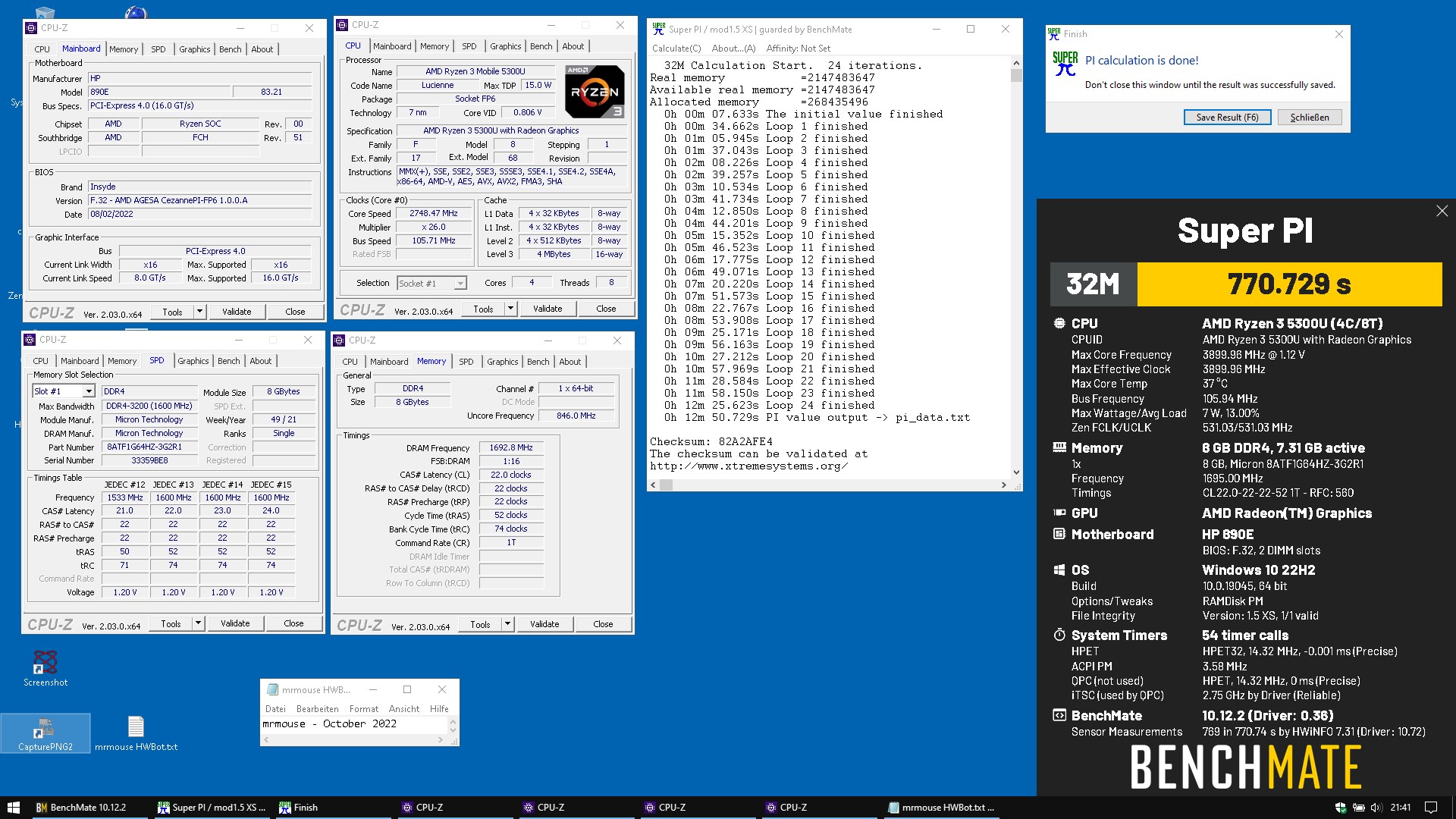Click Tools button in SPD CPU-Z window
This screenshot has width=1456, height=819.
(171, 623)
